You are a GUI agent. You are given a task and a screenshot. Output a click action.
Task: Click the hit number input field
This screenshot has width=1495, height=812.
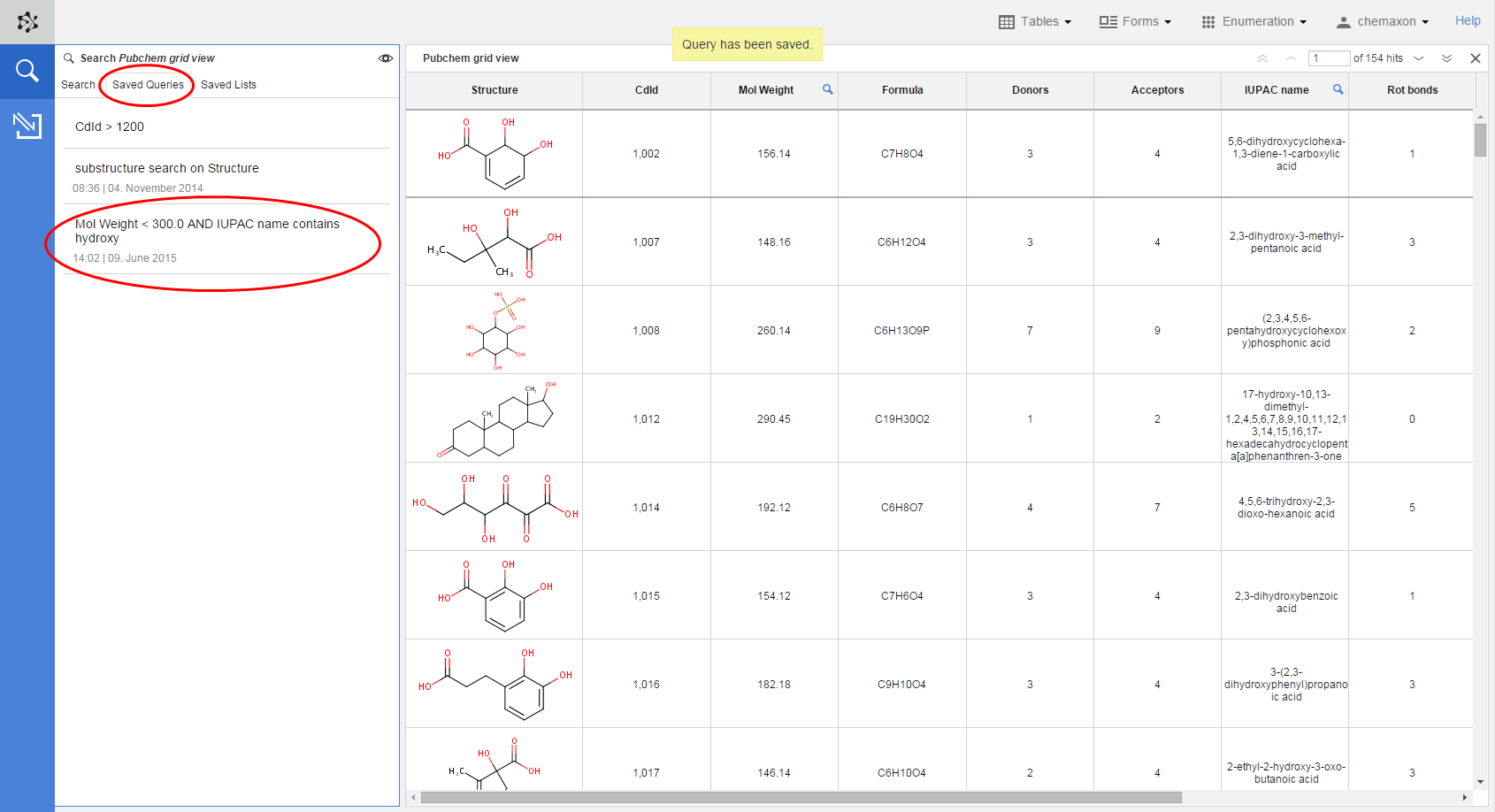pyautogui.click(x=1329, y=58)
